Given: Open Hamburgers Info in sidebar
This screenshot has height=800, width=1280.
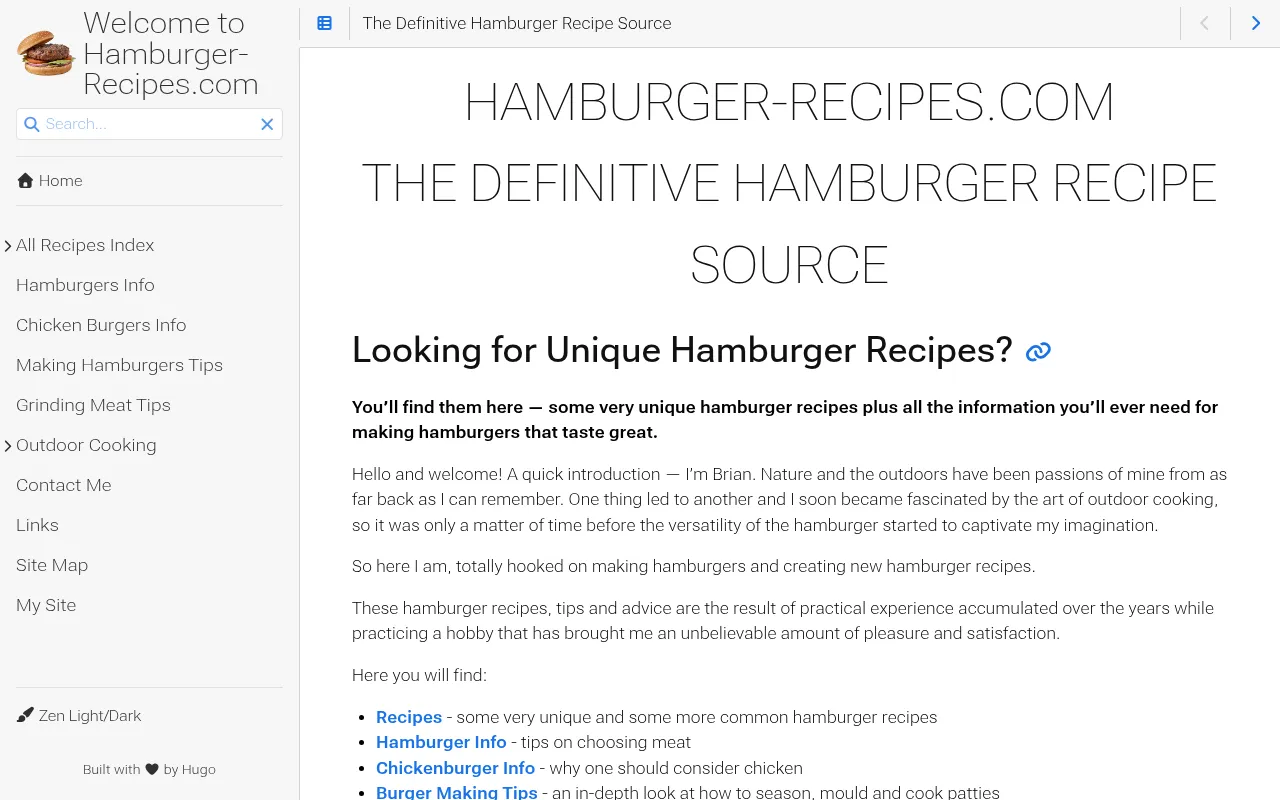Looking at the screenshot, I should pyautogui.click(x=85, y=285).
